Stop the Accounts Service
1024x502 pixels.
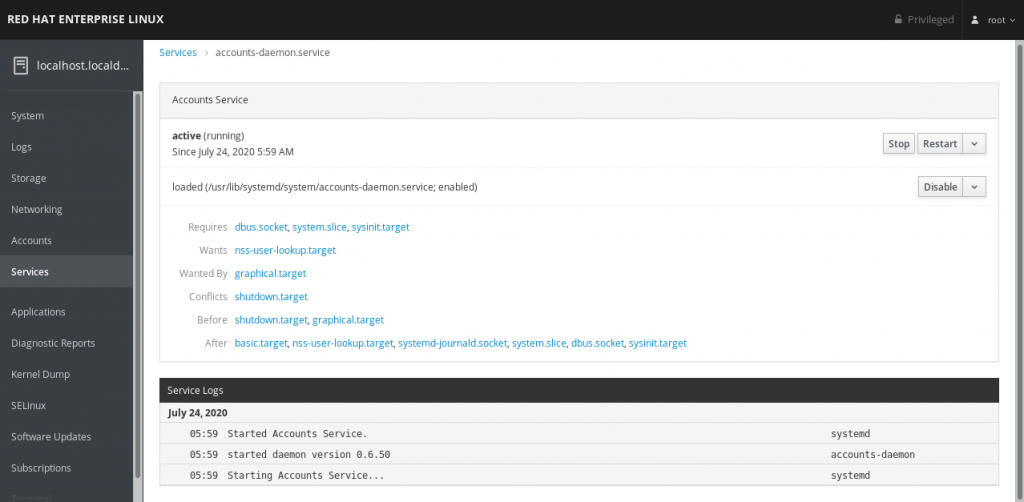point(899,144)
